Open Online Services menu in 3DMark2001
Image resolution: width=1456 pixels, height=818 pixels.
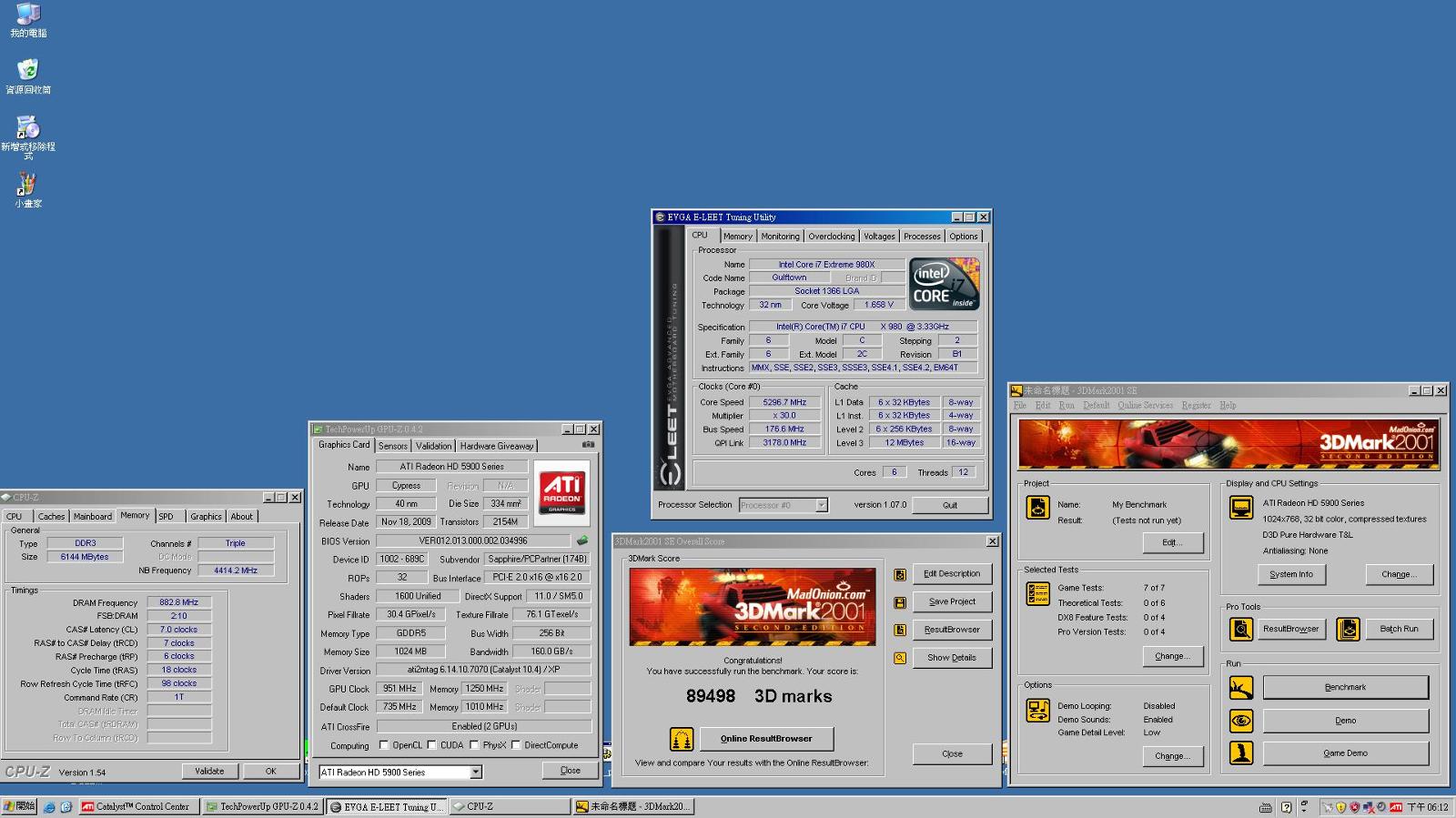1146,406
